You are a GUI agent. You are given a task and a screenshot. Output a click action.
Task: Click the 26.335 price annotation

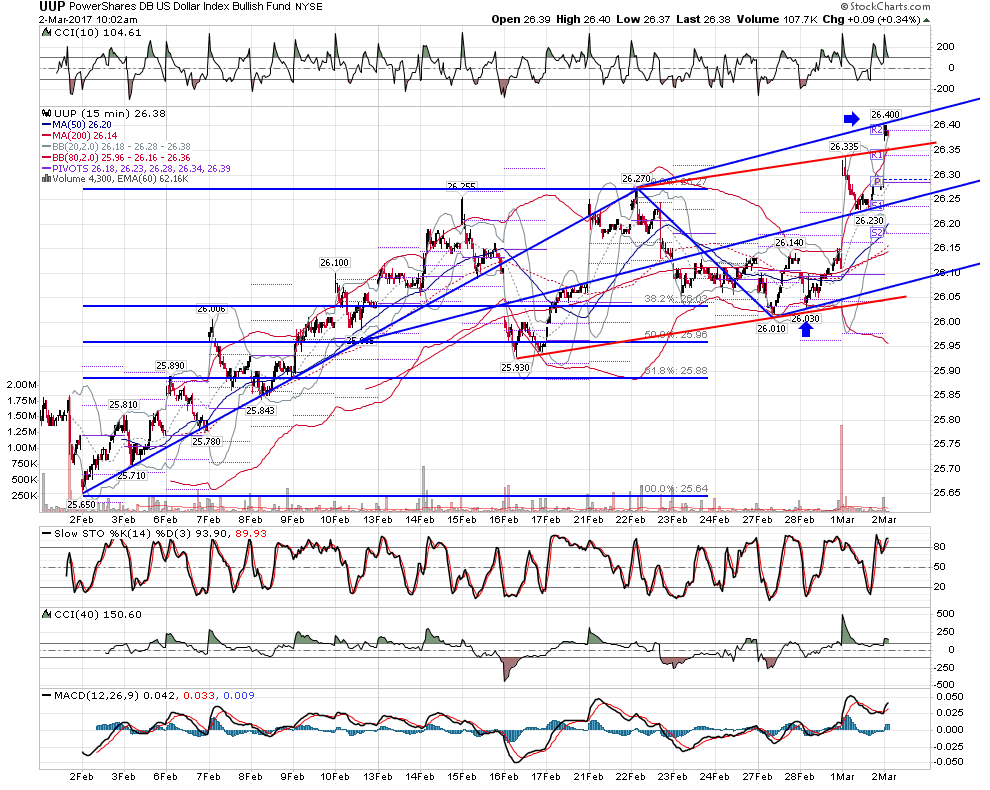point(844,147)
